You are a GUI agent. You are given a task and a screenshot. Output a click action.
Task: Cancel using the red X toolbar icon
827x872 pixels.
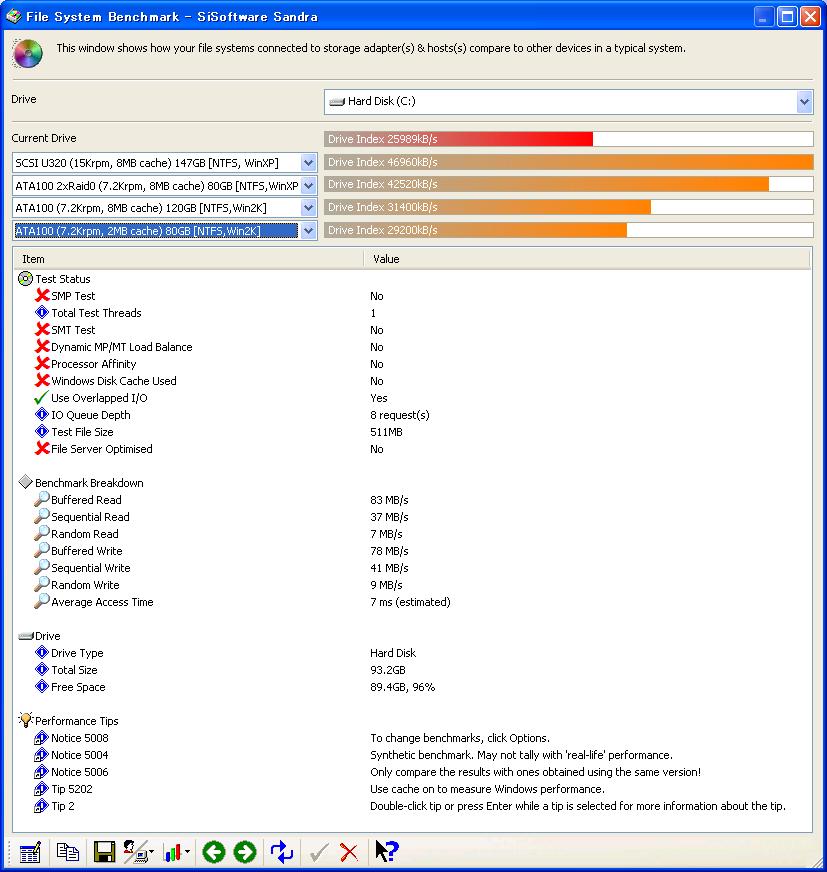(x=349, y=852)
